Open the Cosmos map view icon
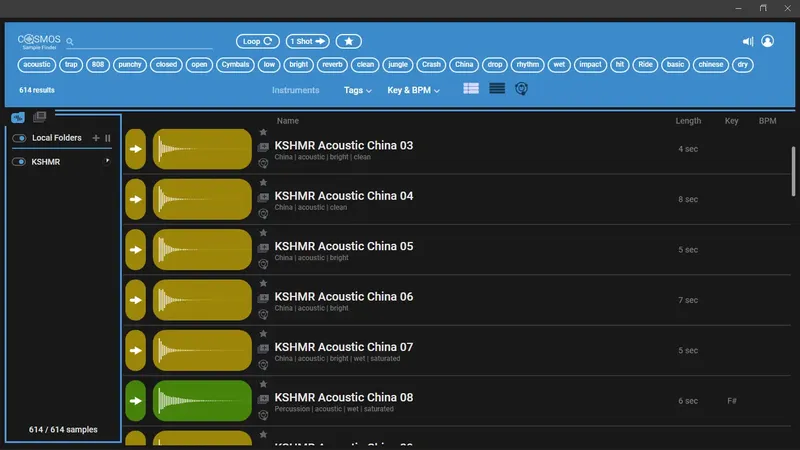 521,89
